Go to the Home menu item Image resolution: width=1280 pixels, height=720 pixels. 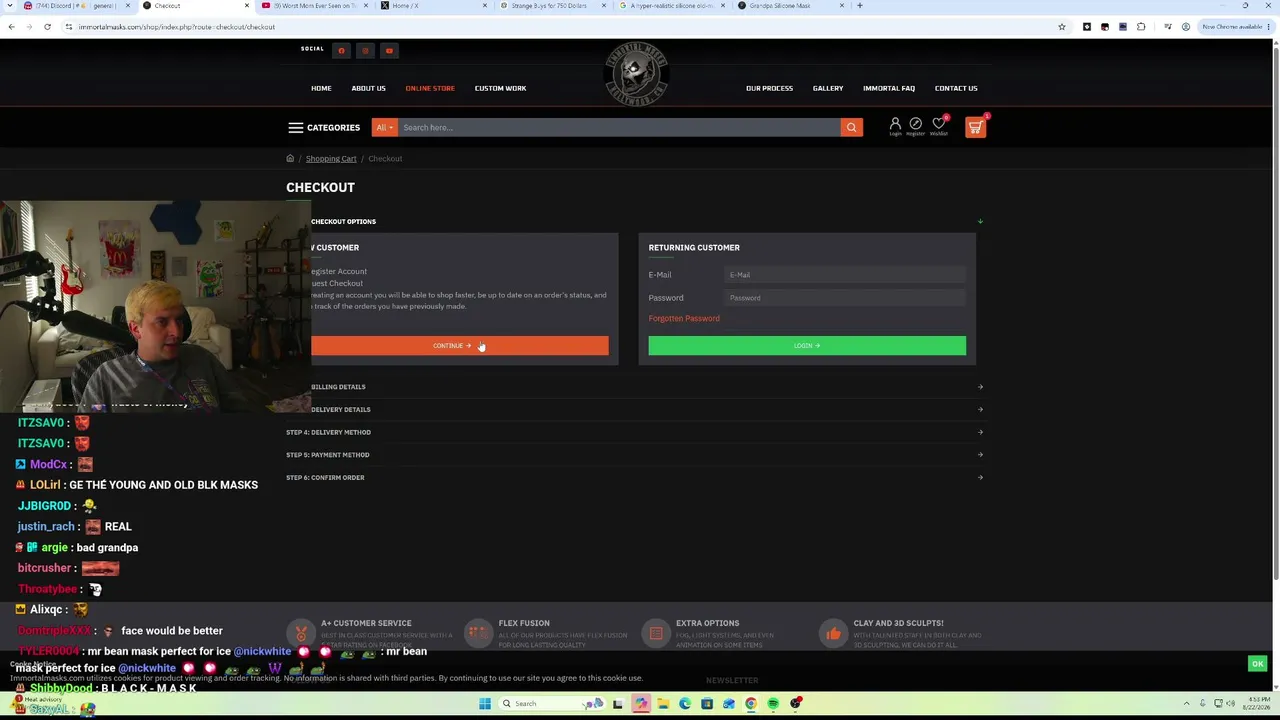[x=321, y=88]
